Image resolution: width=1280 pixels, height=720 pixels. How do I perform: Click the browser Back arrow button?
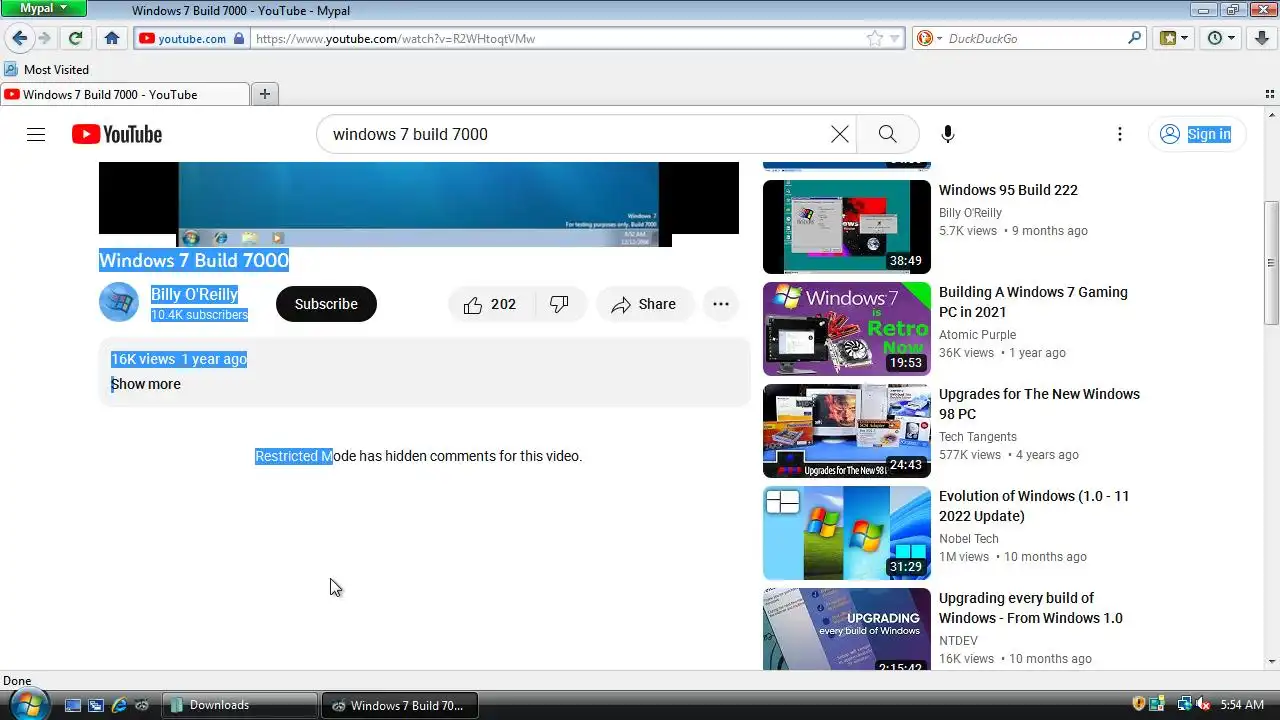pos(19,38)
